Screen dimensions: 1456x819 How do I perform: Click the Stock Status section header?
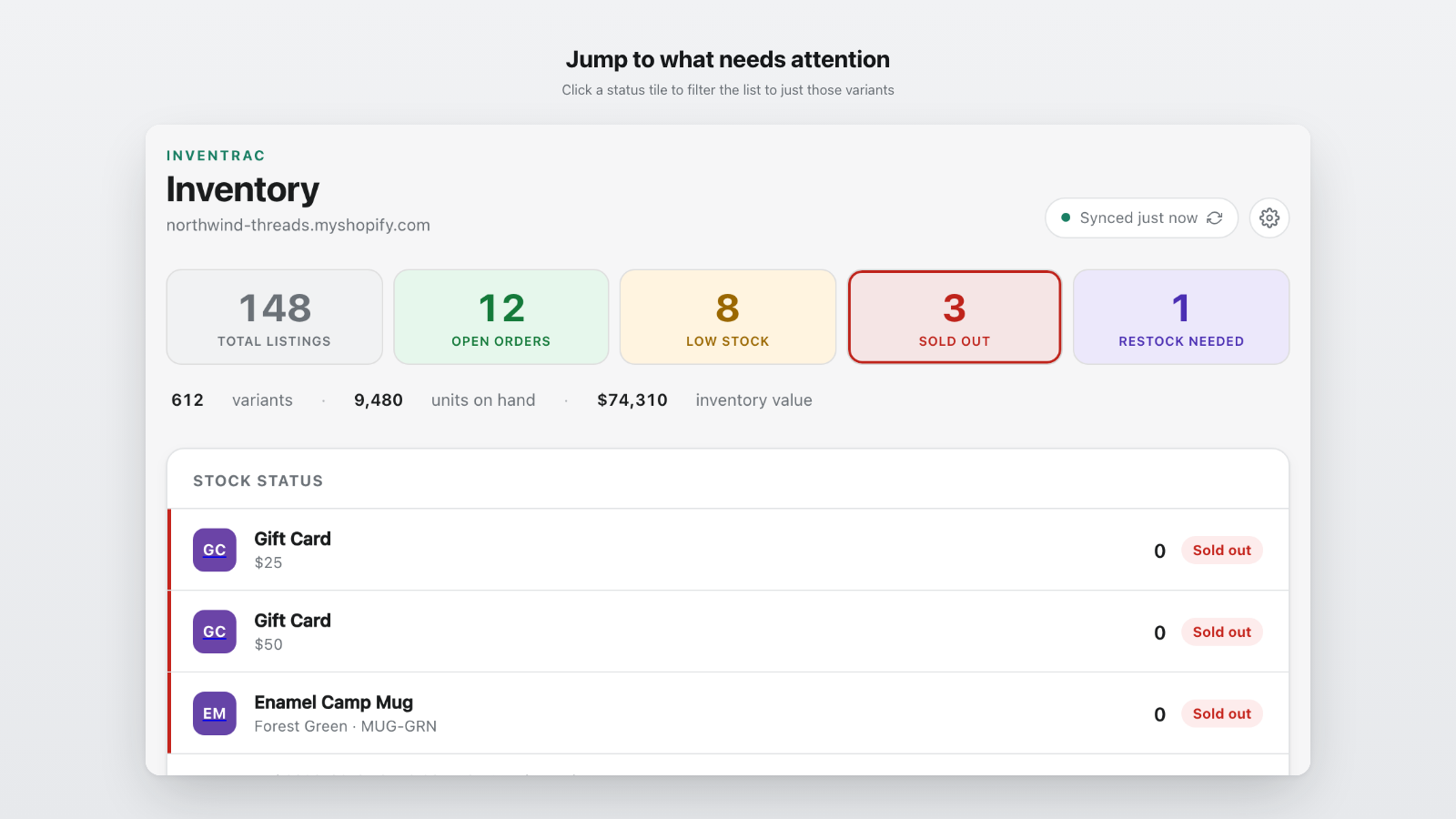258,481
